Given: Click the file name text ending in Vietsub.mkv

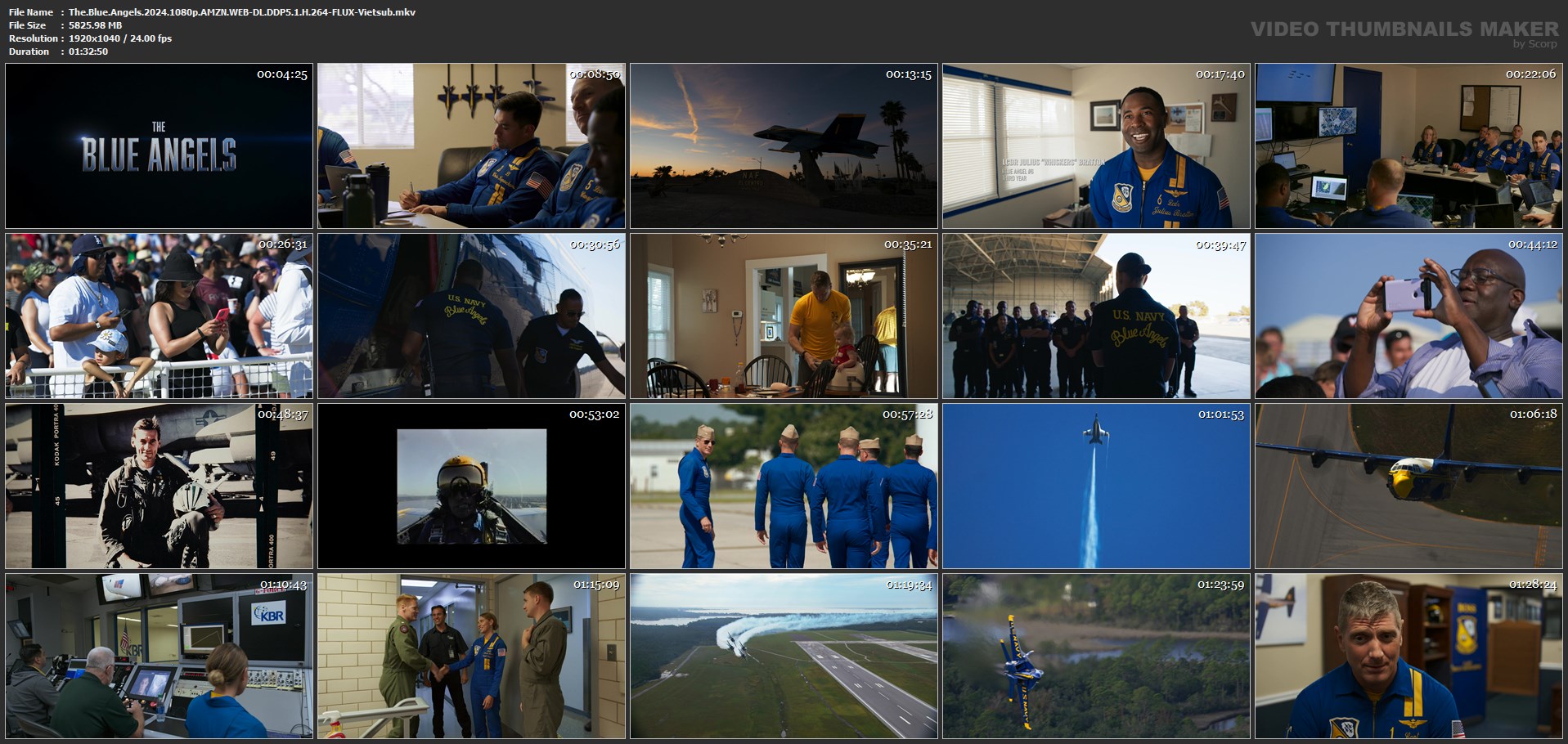Looking at the screenshot, I should 242,12.
